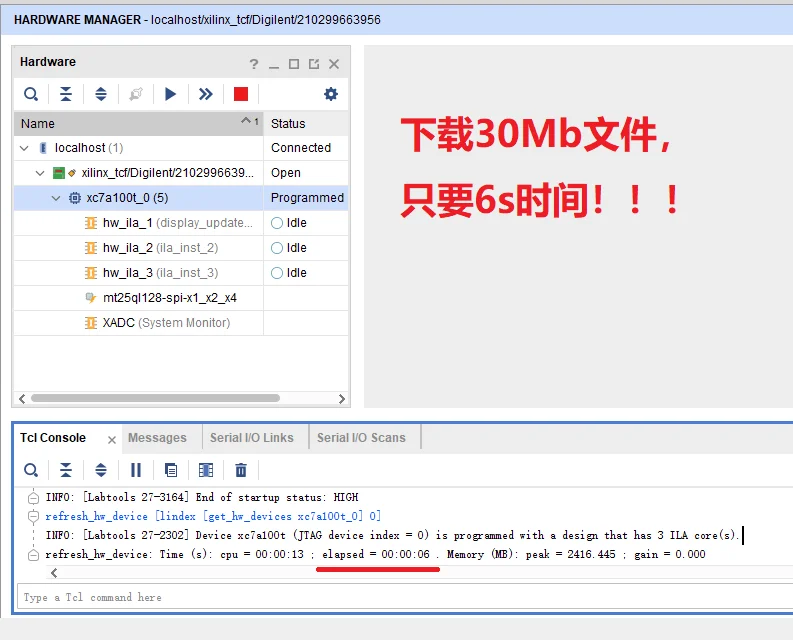Screen dimensions: 793x640
Task: Select mt25ql128-spi-x1_x2_x4 flash memory
Action: point(181,298)
